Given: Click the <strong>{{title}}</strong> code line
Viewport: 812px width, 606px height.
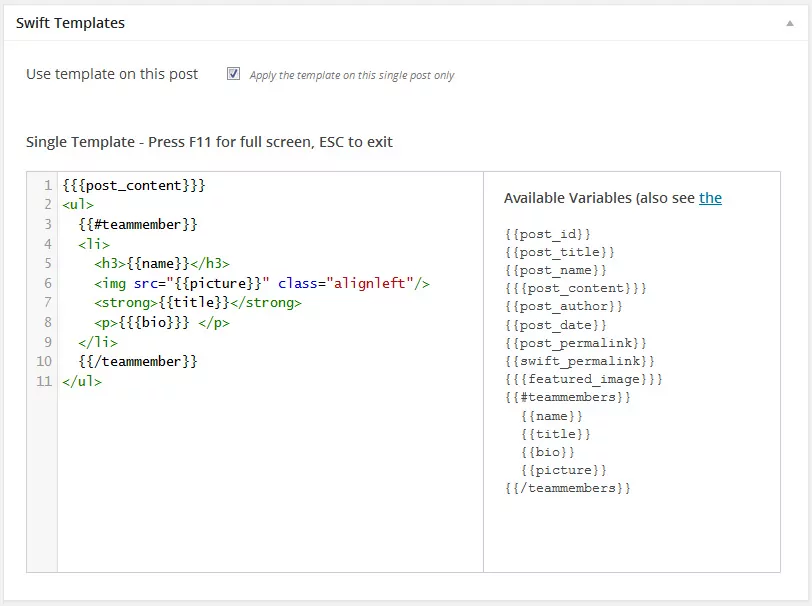Looking at the screenshot, I should click(198, 302).
